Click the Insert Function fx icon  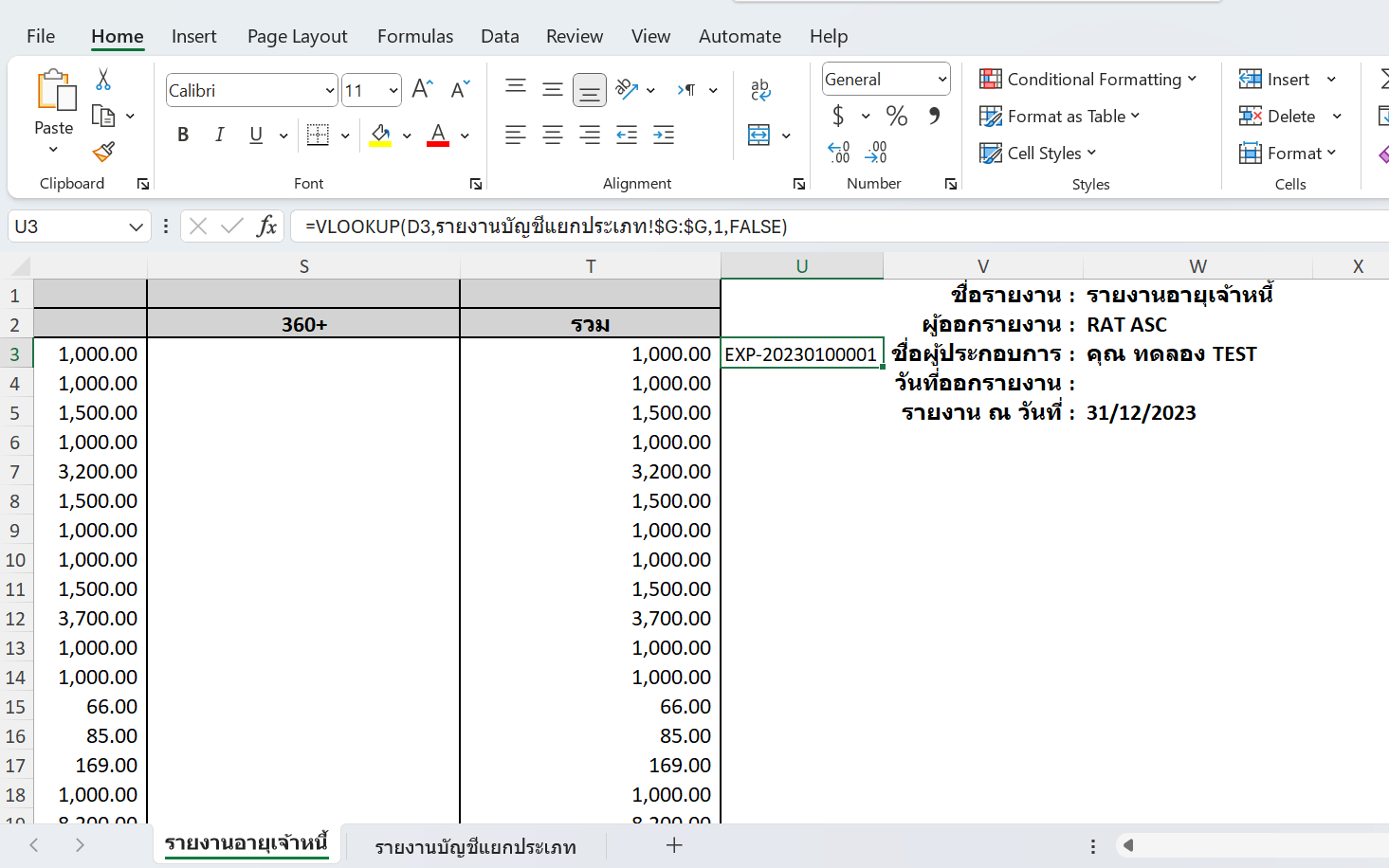tap(267, 226)
